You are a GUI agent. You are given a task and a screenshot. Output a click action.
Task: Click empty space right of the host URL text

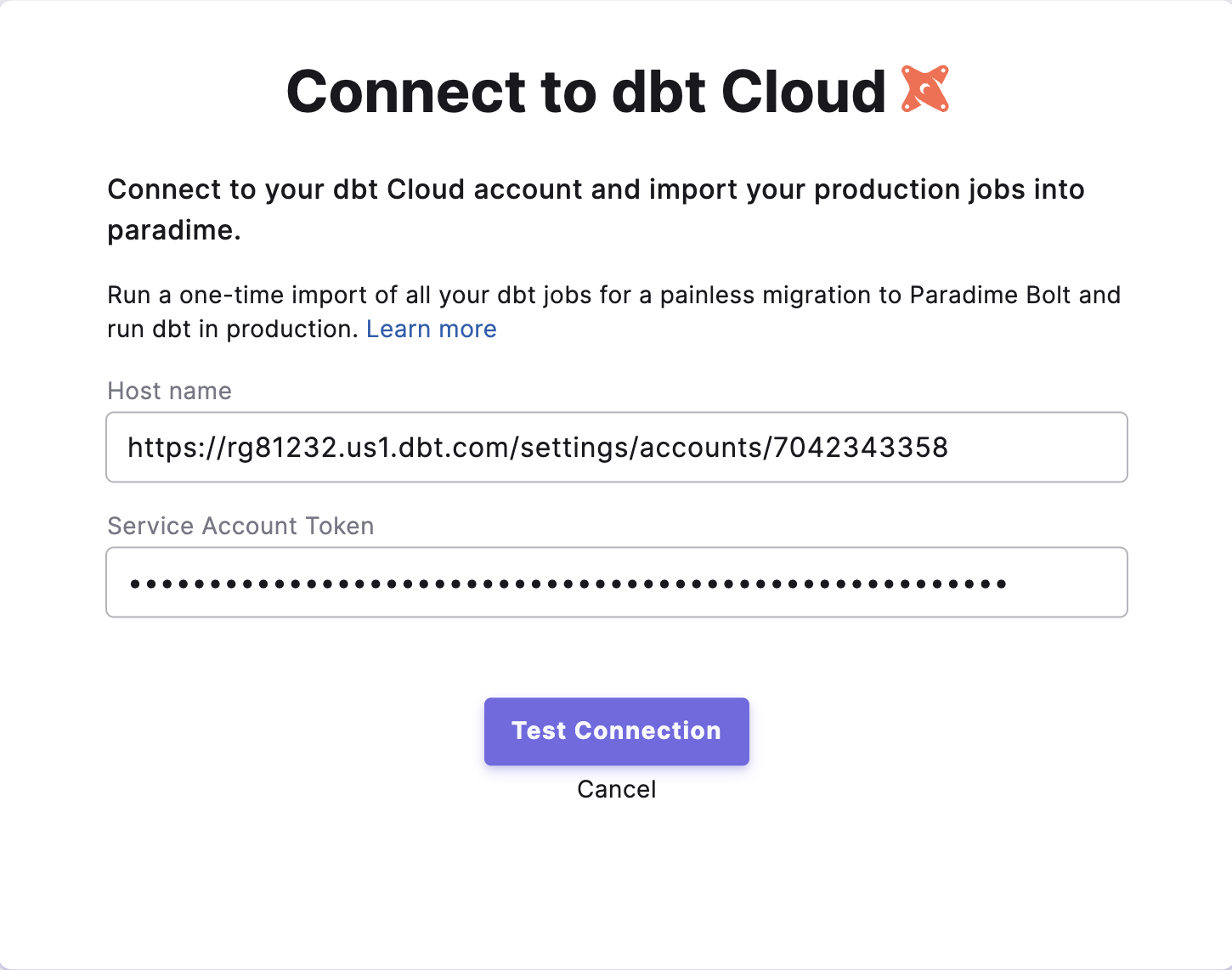pyautogui.click(x=1037, y=448)
